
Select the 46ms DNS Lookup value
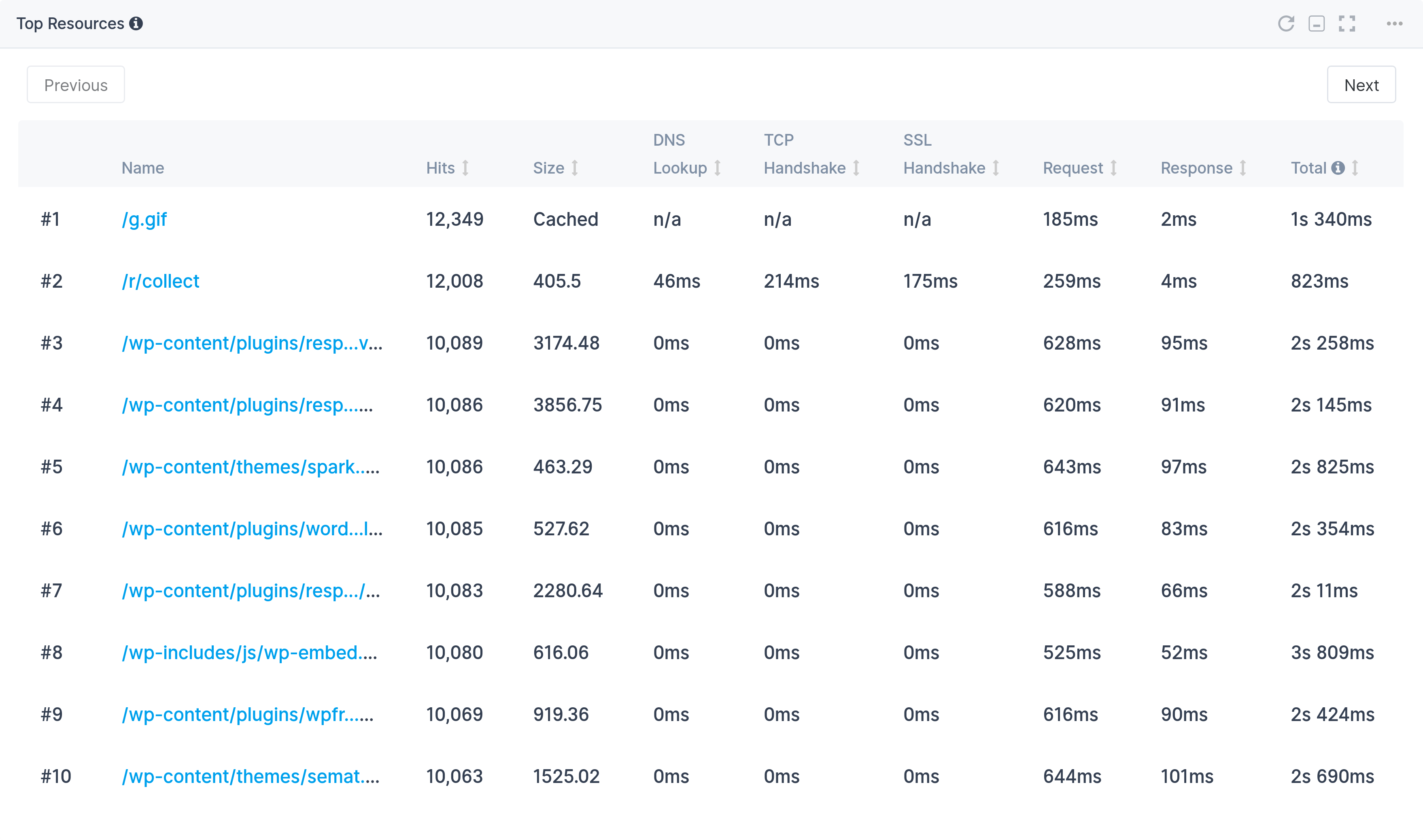tap(676, 281)
